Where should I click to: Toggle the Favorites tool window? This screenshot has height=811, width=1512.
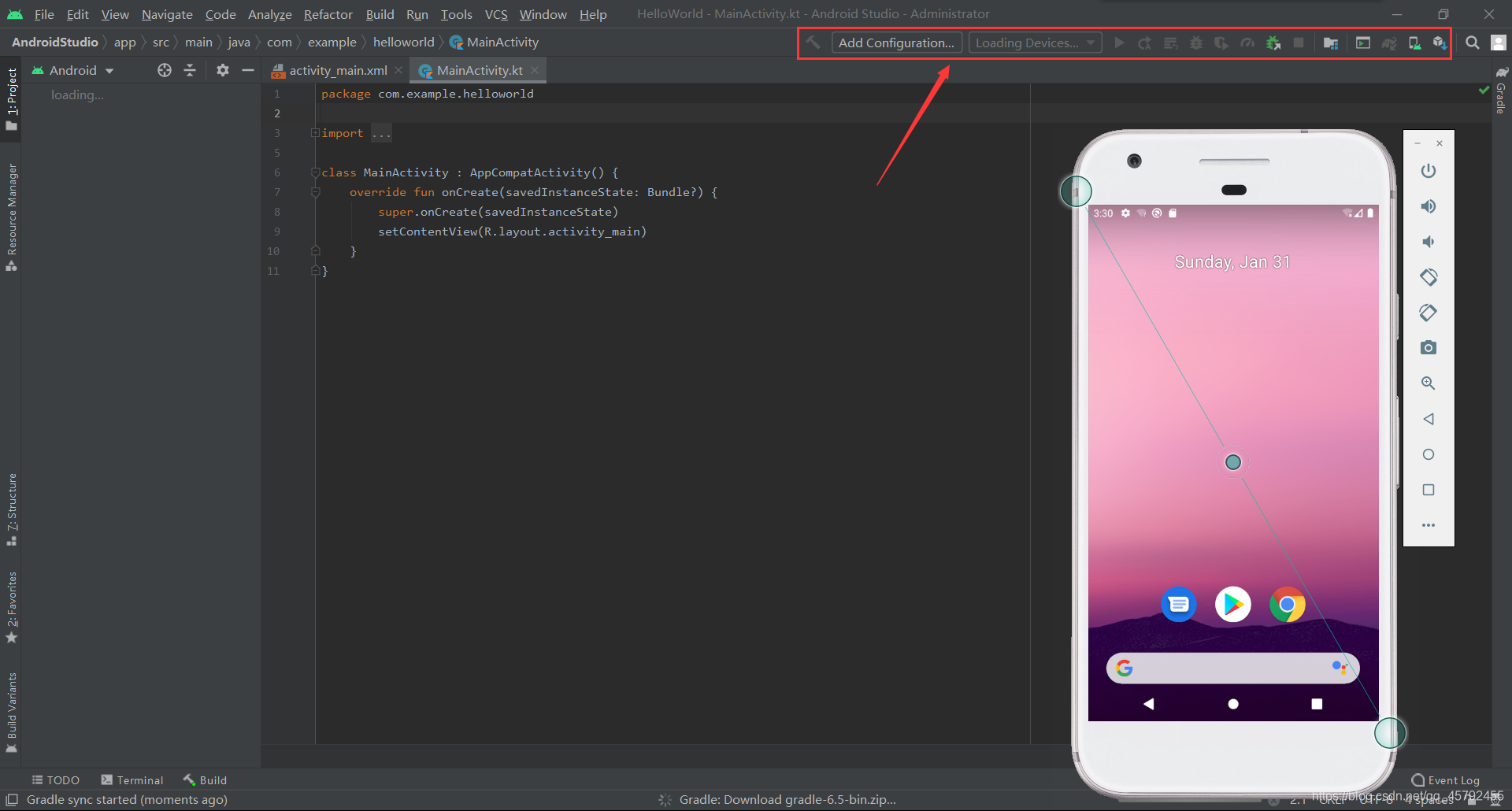pos(11,608)
